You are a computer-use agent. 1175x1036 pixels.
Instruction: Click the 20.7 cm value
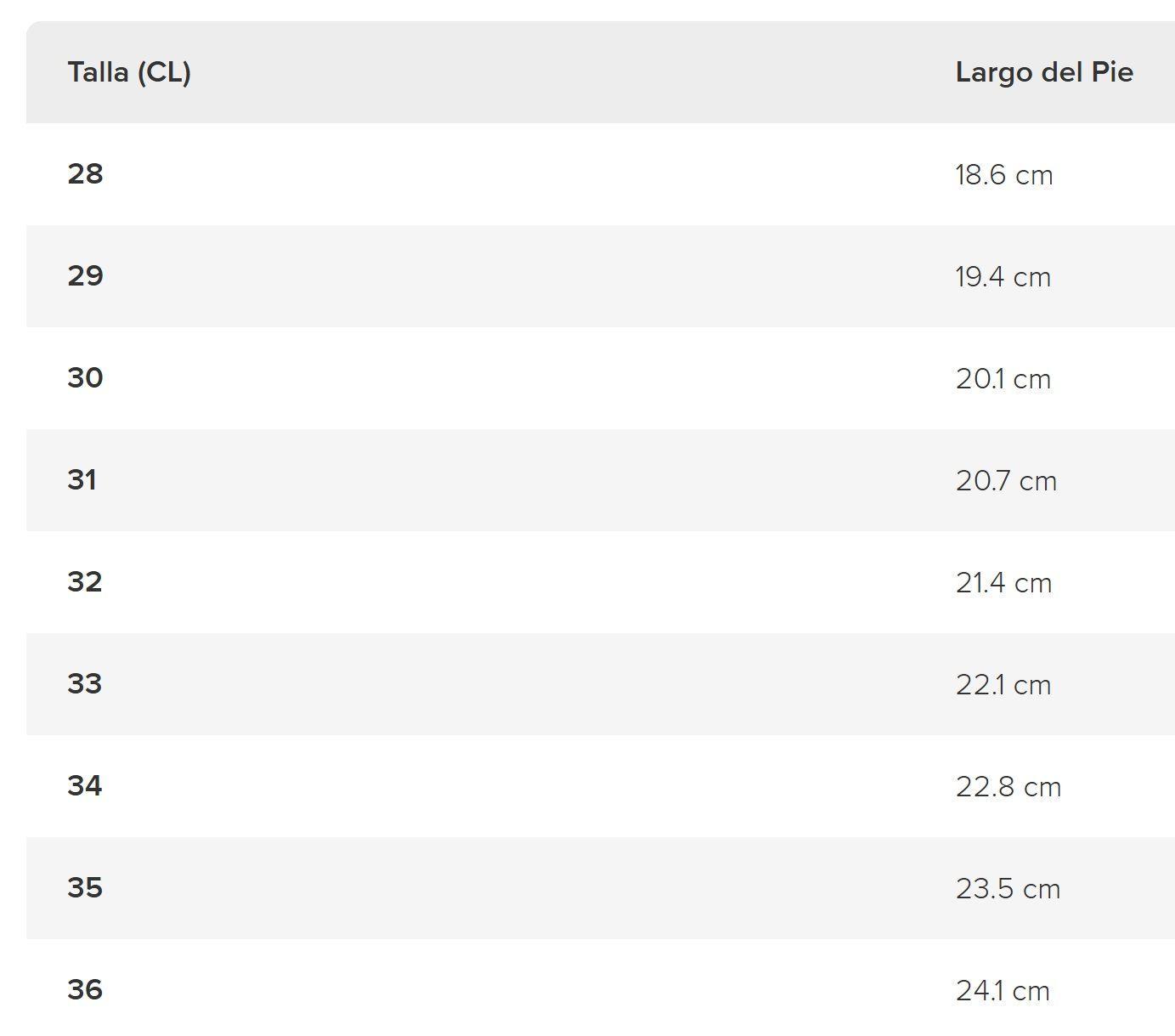tap(1006, 481)
